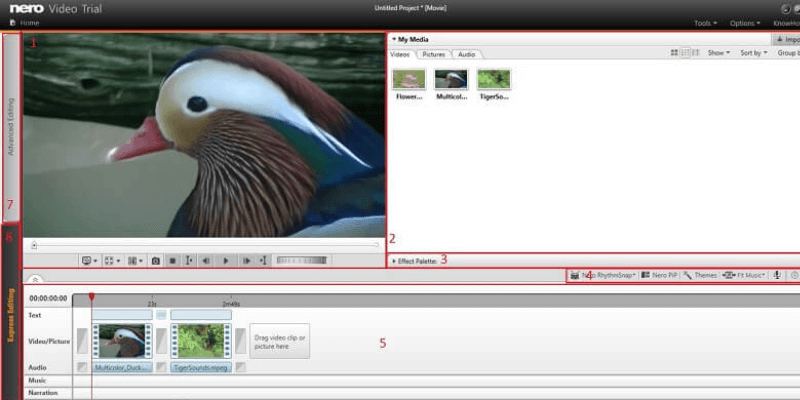
Task: Toggle audio transition box after TigerSounds.mpeg
Action: 240,367
